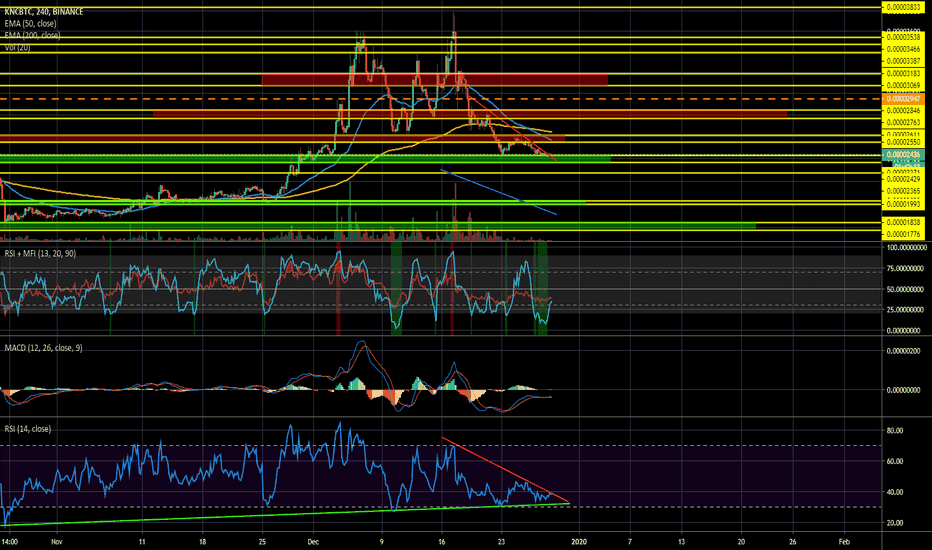Click the 0.00002846 price label
Viewport: 932px width, 550px height.
tap(903, 111)
